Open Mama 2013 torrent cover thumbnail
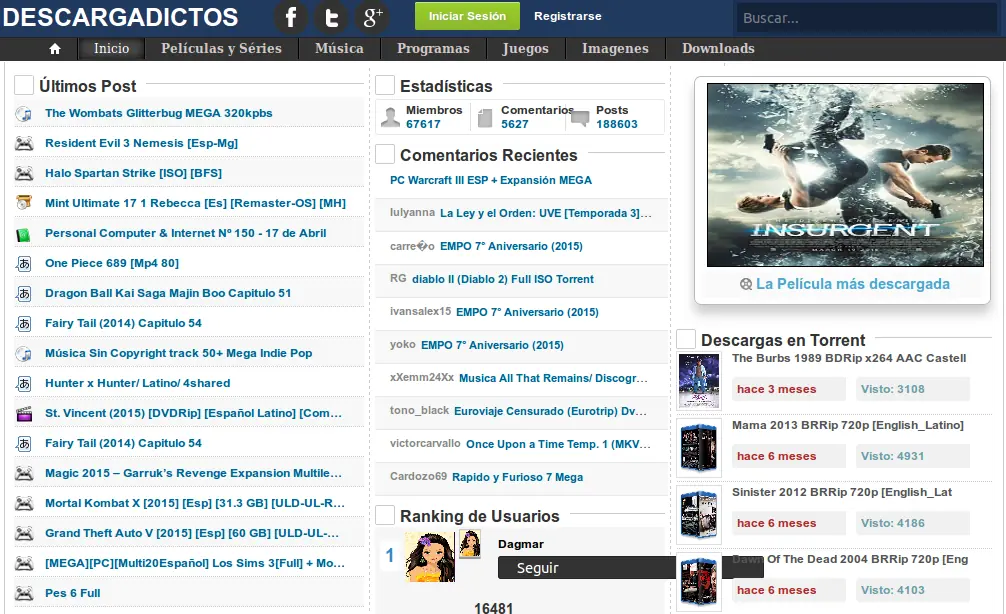1006x614 pixels. [x=699, y=448]
